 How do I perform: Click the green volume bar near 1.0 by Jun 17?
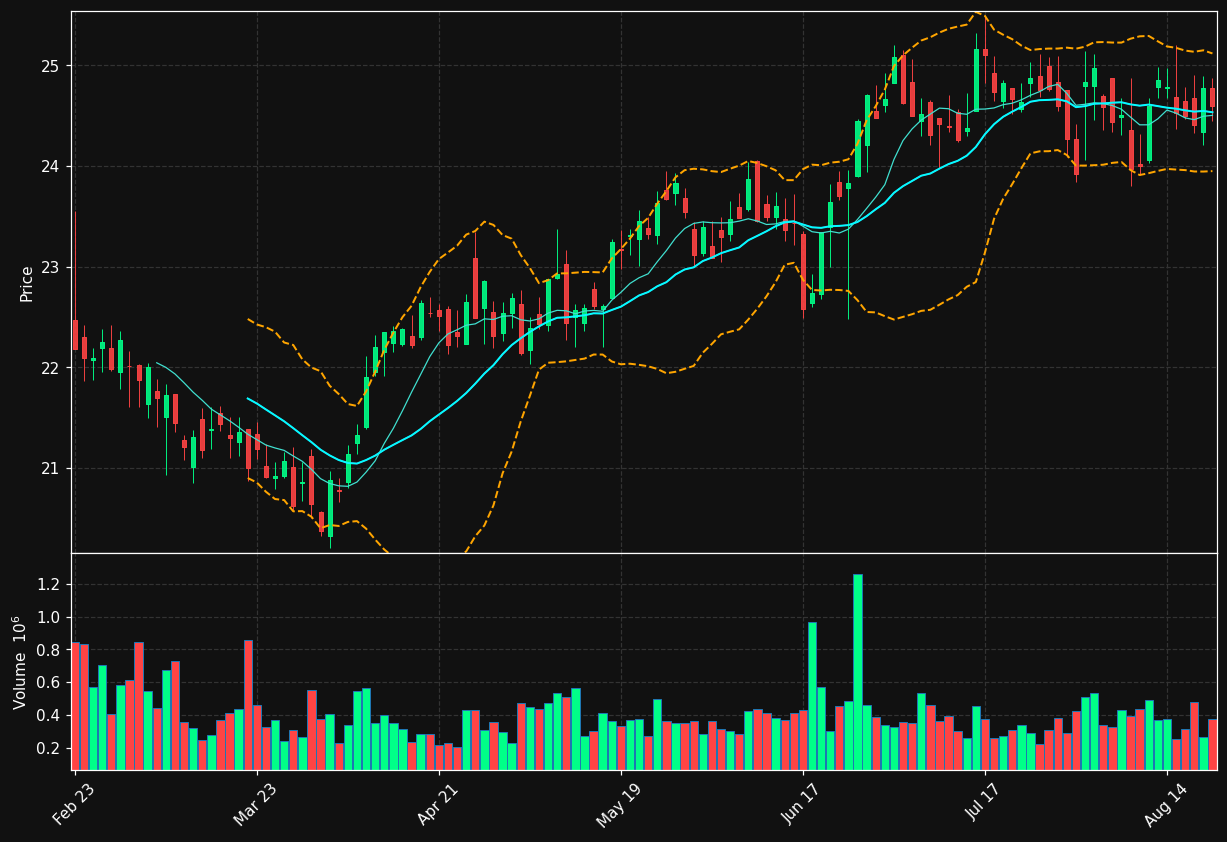(812, 696)
